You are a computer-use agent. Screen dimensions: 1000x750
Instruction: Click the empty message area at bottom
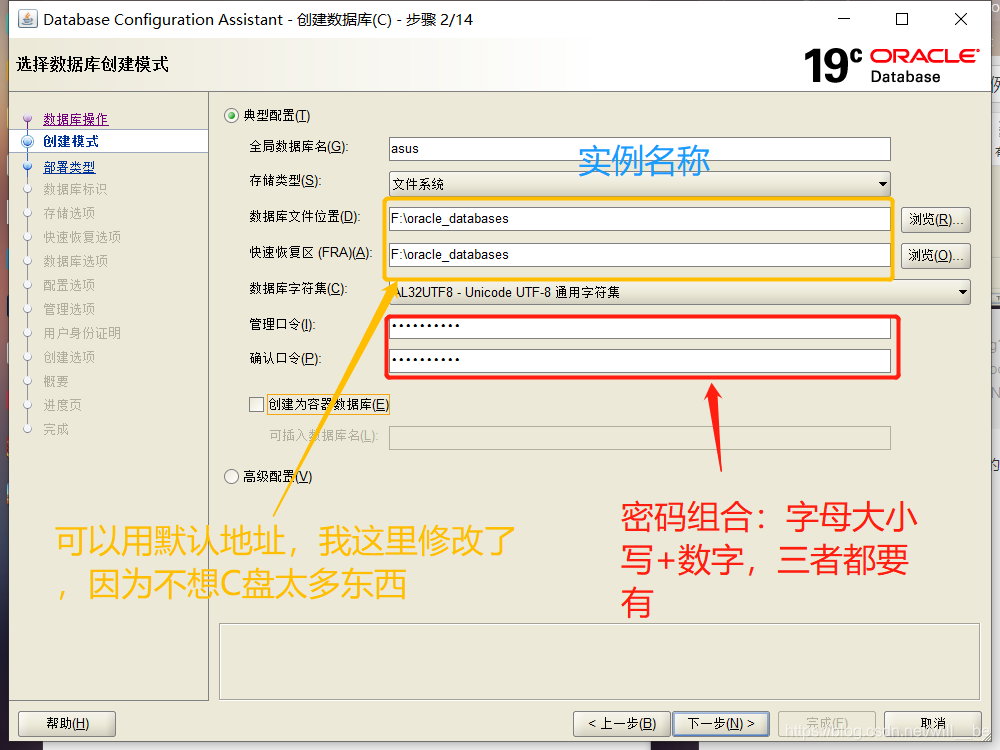(x=599, y=661)
